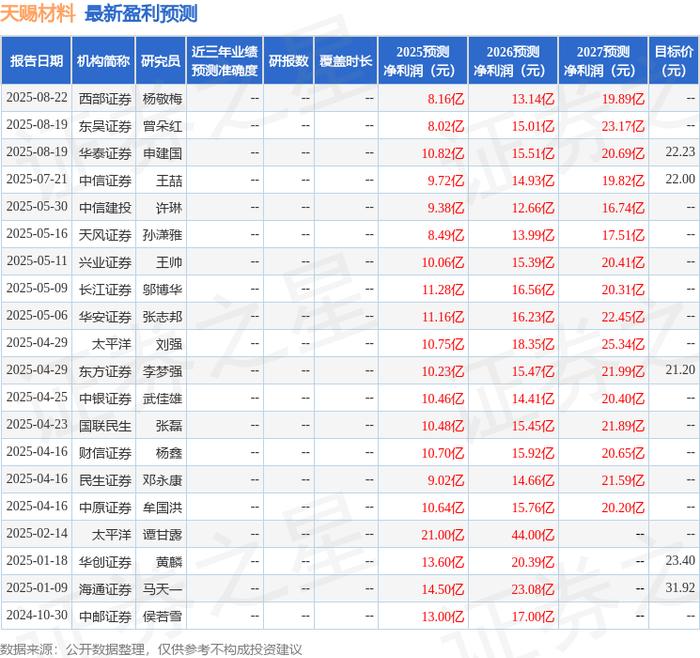This screenshot has width=700, height=658.
Task: Select the 研究员 column header
Action: pos(161,61)
